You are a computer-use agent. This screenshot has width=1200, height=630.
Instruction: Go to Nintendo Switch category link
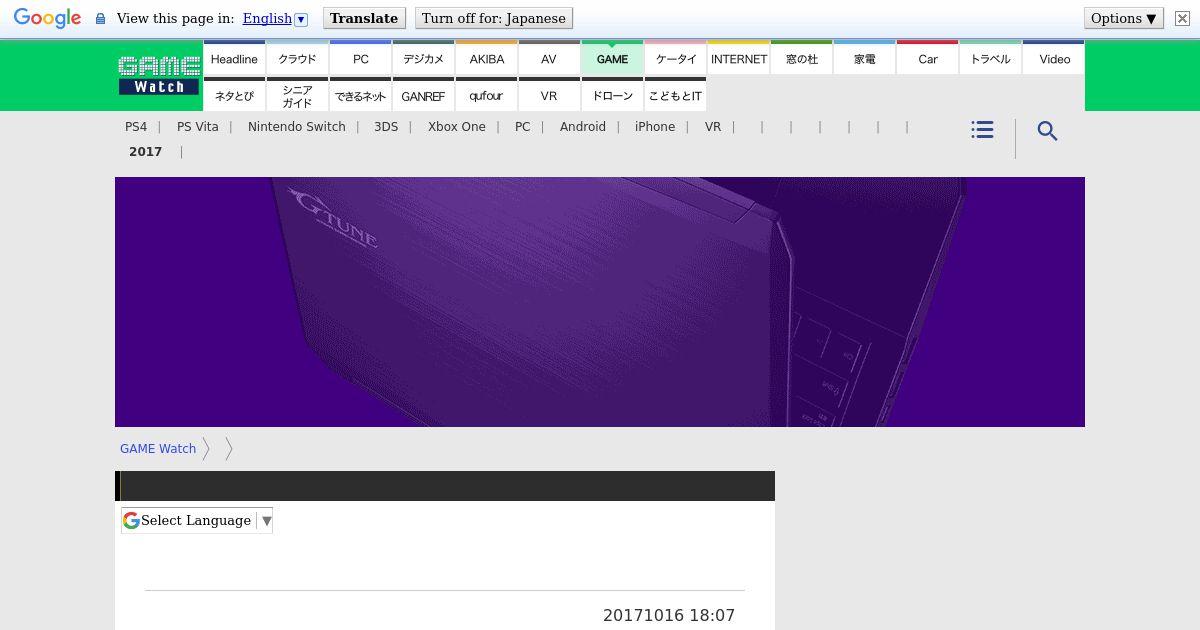point(297,127)
